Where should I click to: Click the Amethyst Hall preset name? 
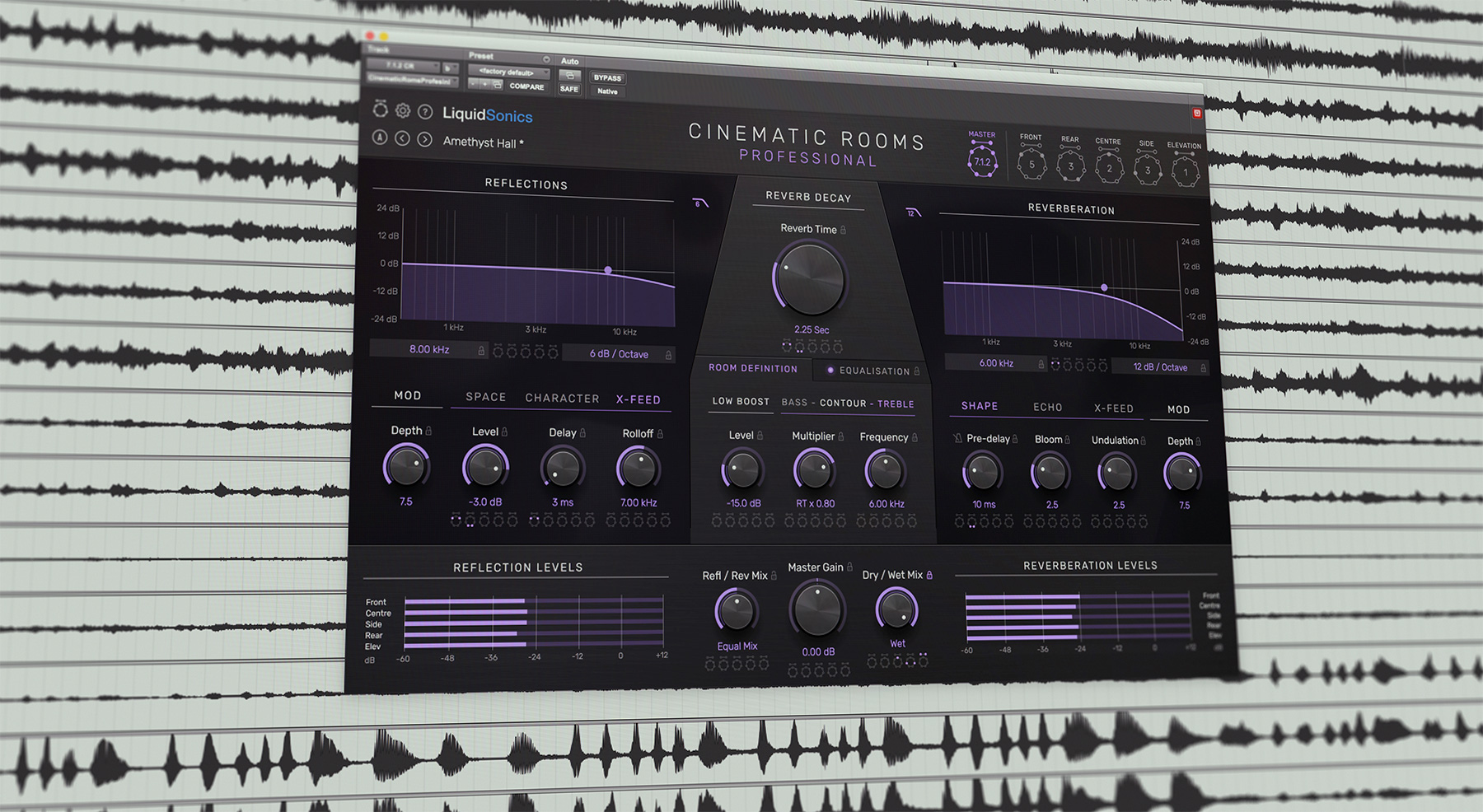[483, 142]
